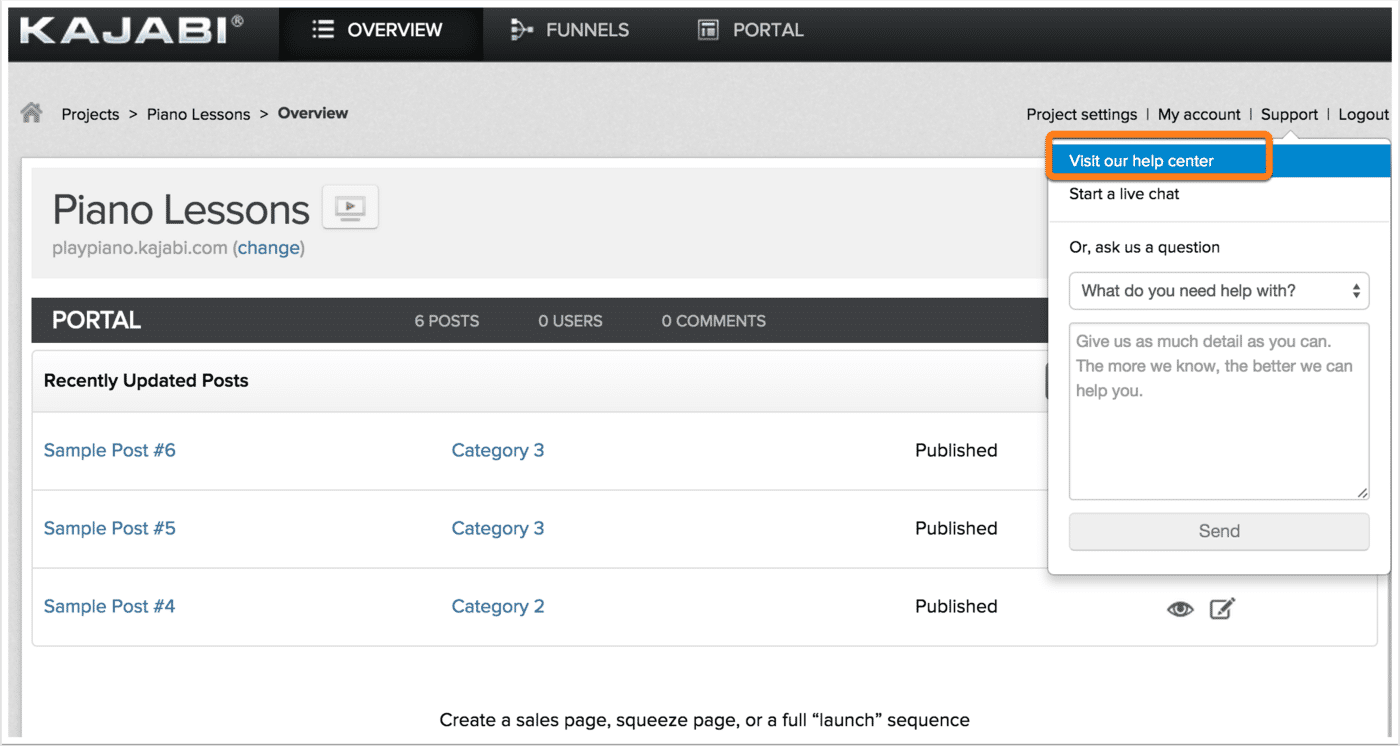1400x746 pixels.
Task: Click the PORTAL section header
Action: [96, 320]
